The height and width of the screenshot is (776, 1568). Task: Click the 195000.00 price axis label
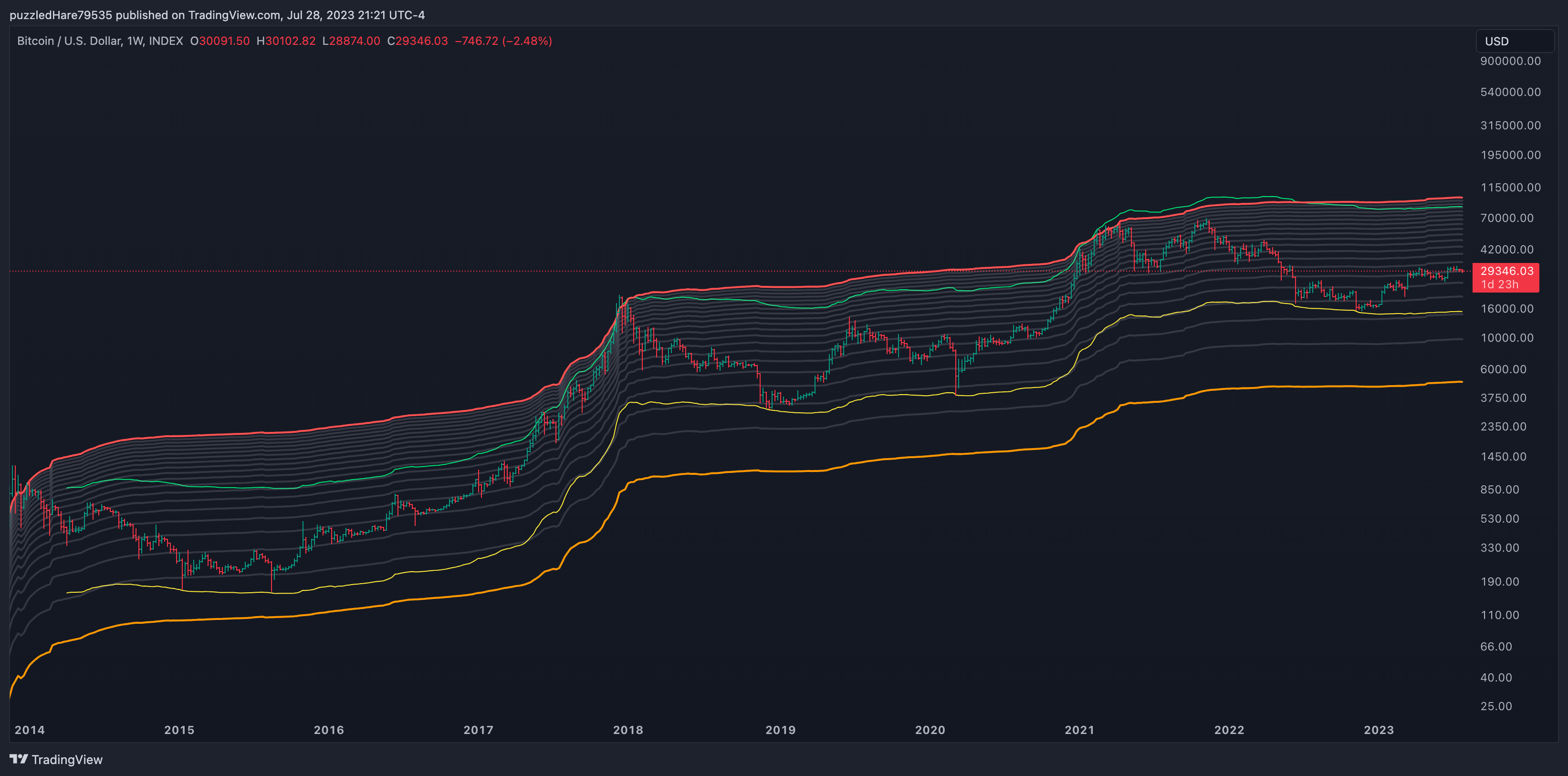pyautogui.click(x=1511, y=155)
